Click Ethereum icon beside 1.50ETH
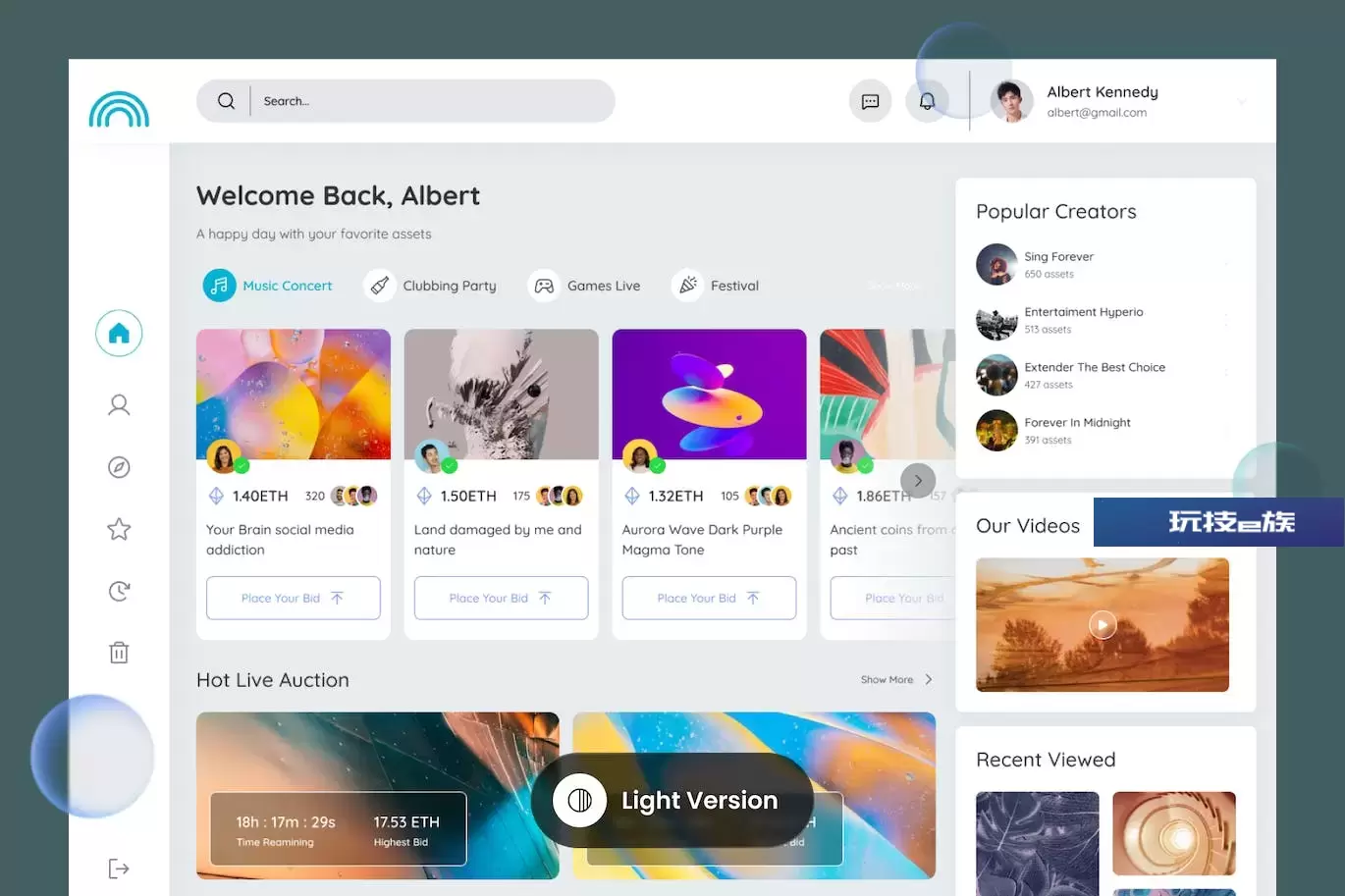Image resolution: width=1345 pixels, height=896 pixels. coord(424,497)
